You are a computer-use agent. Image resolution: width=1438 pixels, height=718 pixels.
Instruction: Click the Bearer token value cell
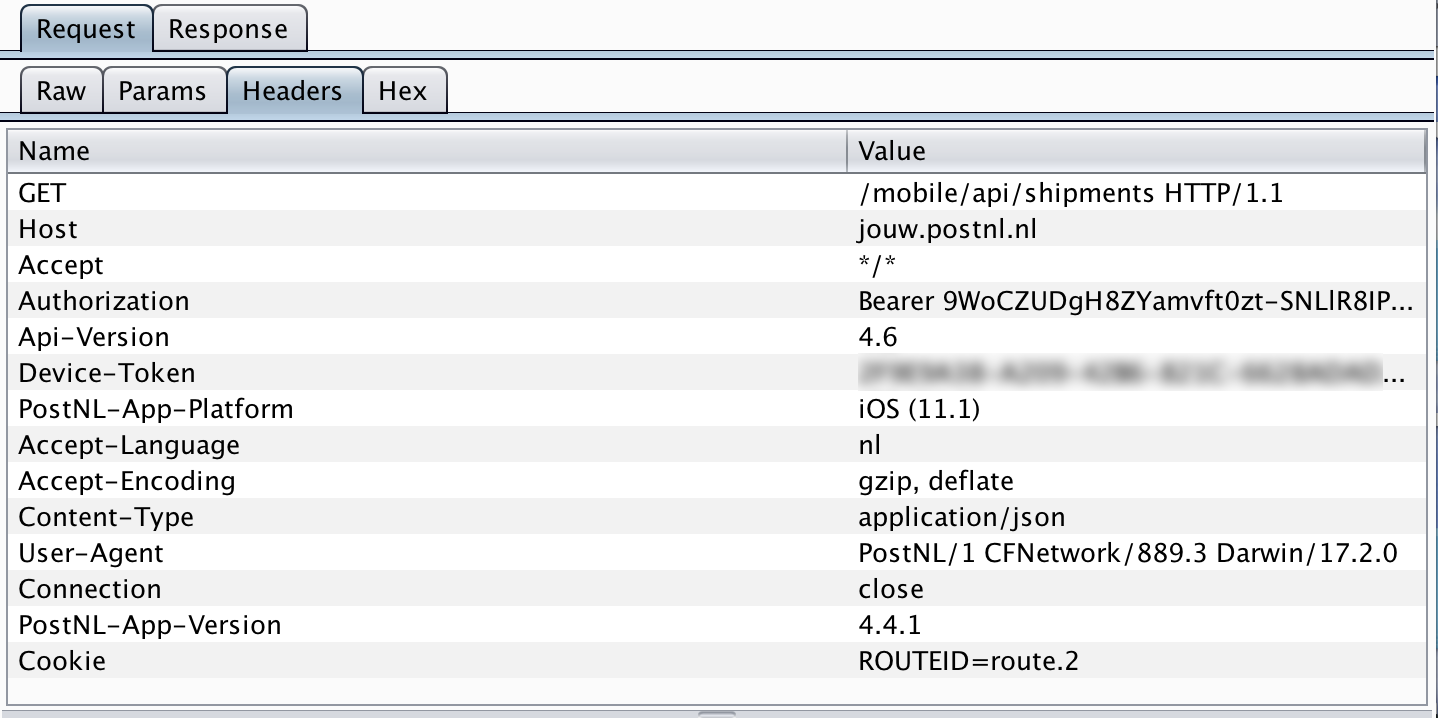1135,301
